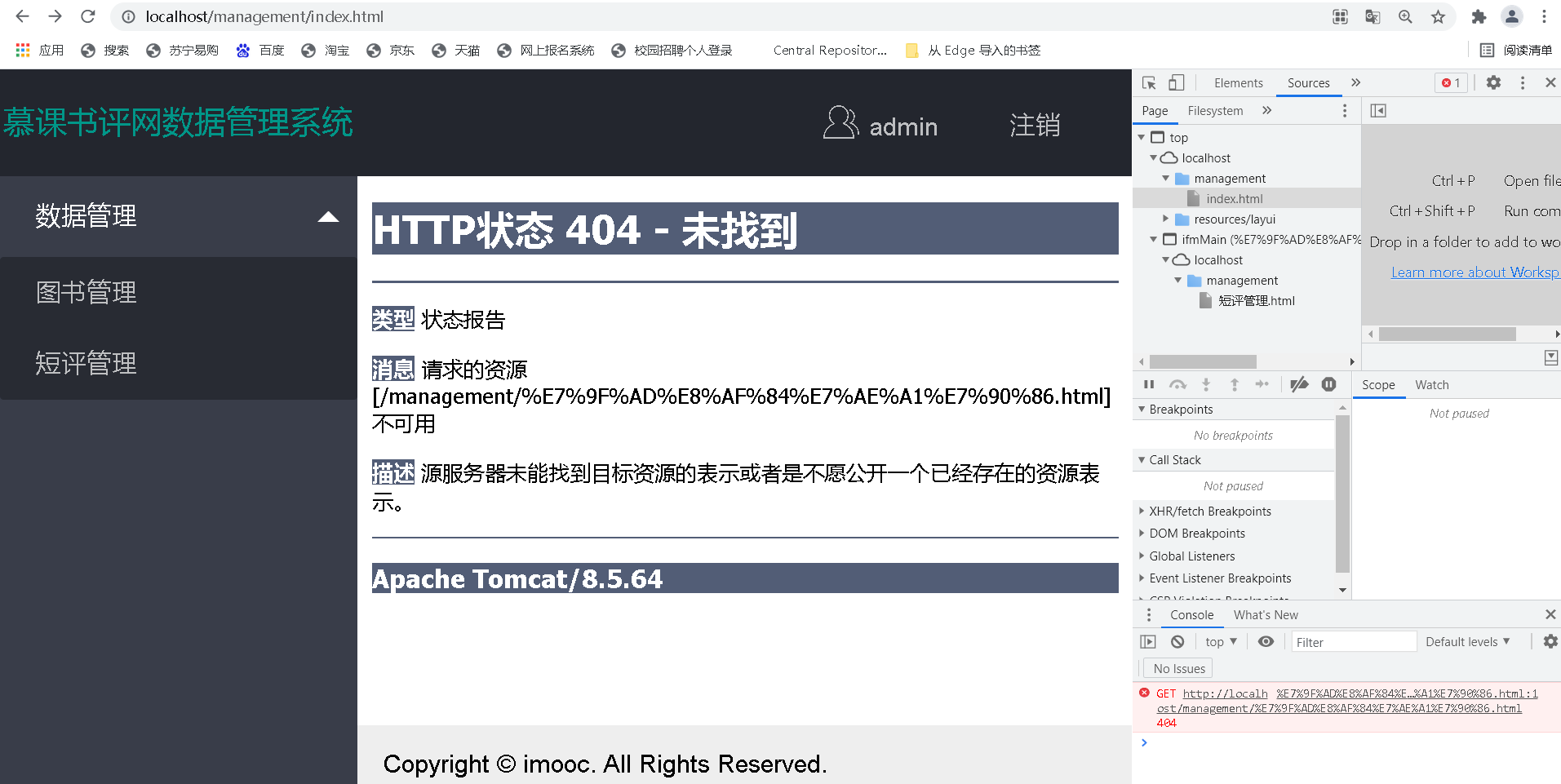Open the What's New drawer tab
The width and height of the screenshot is (1561, 784).
[x=1266, y=614]
